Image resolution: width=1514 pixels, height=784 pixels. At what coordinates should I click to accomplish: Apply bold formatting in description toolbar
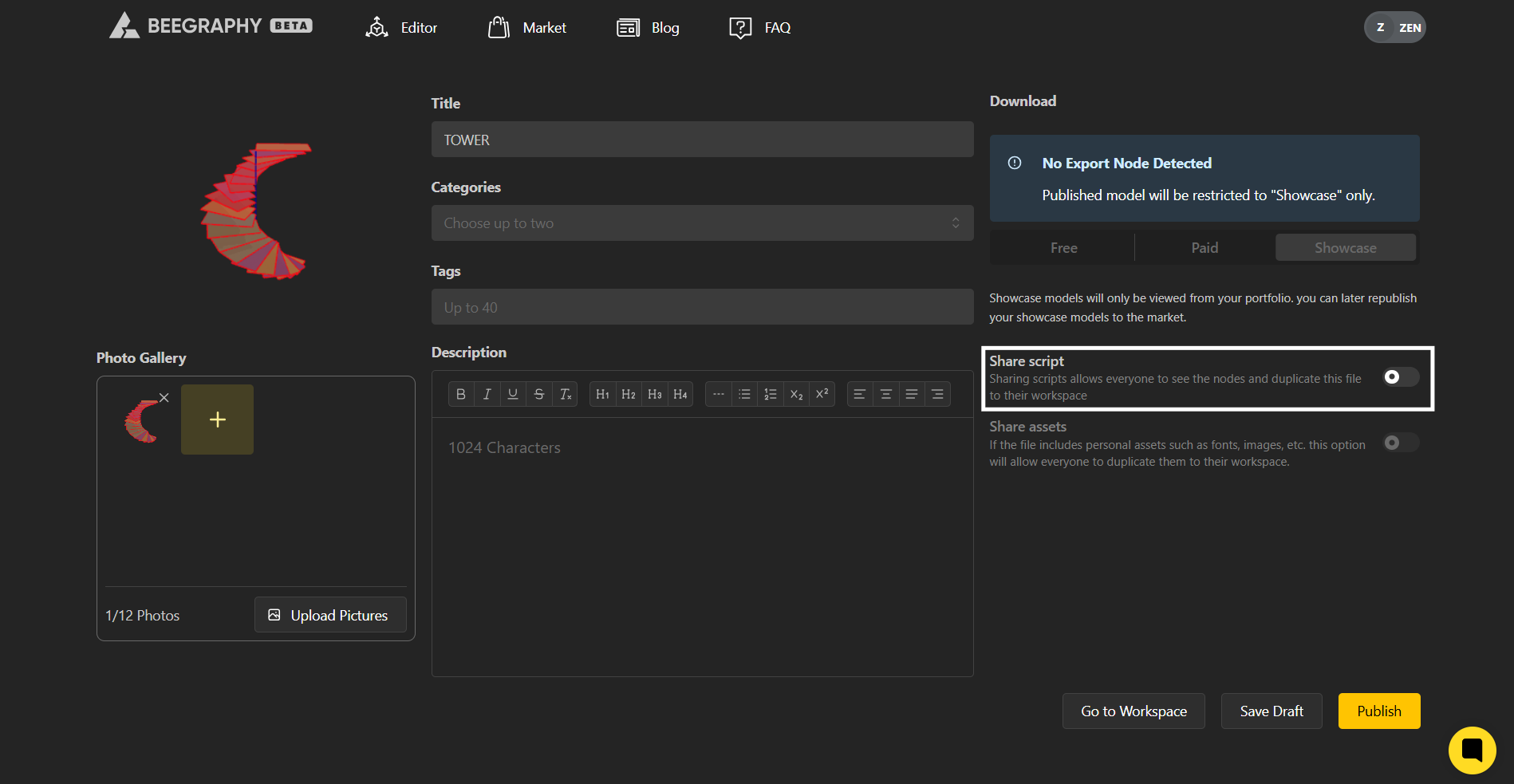(x=460, y=394)
